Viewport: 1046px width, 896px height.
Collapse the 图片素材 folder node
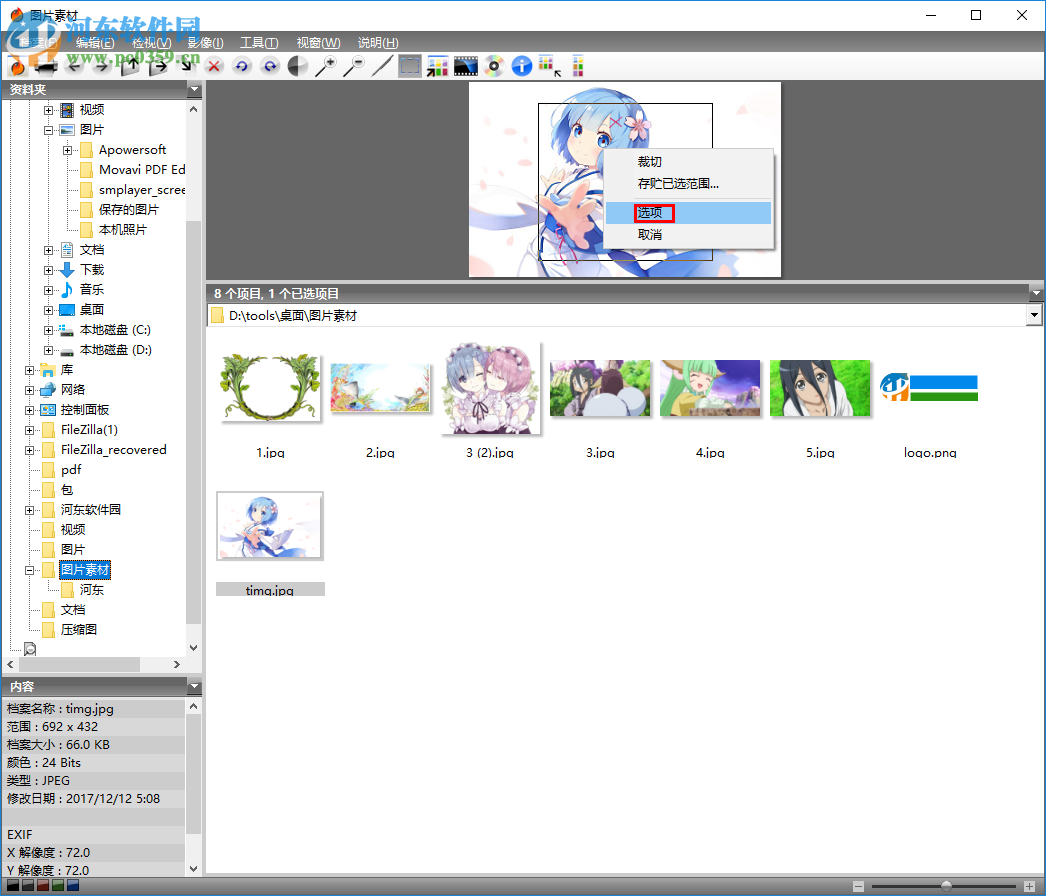(x=29, y=570)
